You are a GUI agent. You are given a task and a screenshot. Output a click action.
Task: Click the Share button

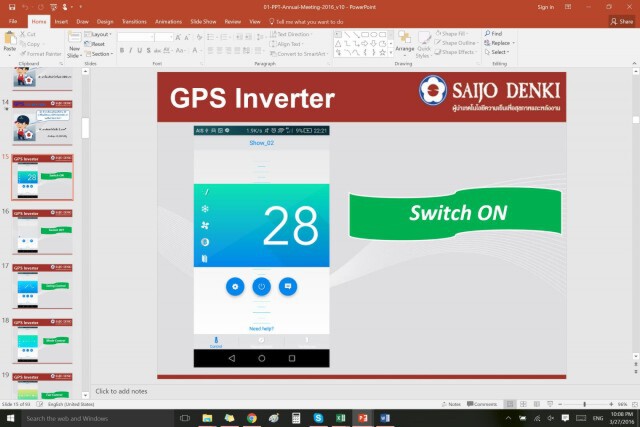622,22
